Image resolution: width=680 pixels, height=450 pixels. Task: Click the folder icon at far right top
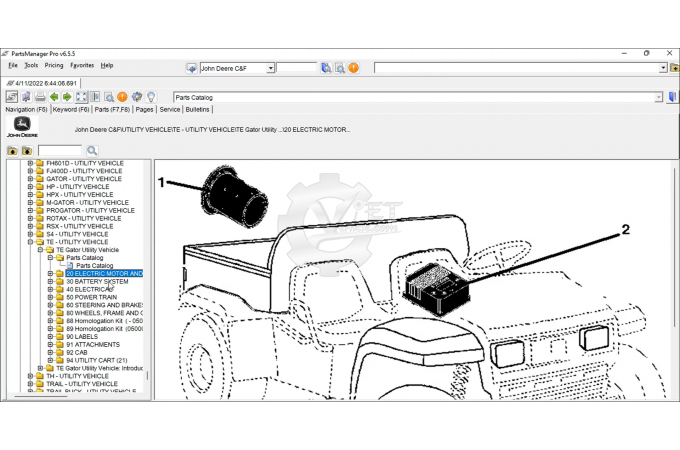coord(674,68)
